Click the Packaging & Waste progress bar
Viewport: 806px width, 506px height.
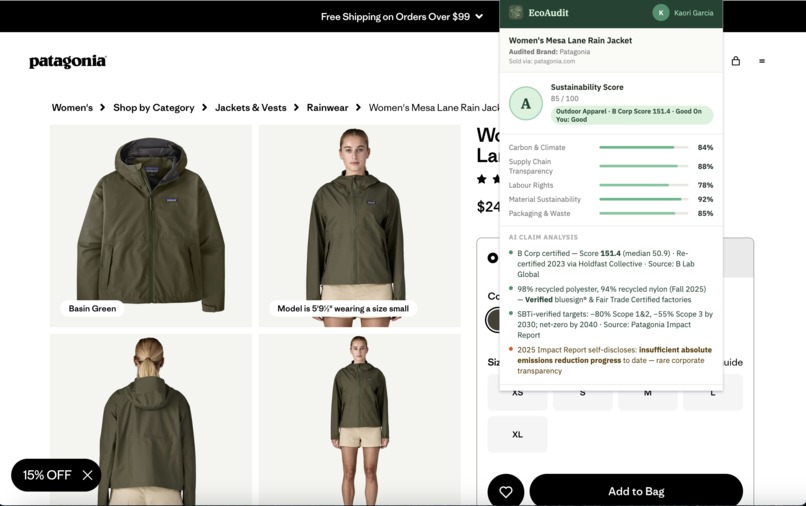[x=644, y=213]
